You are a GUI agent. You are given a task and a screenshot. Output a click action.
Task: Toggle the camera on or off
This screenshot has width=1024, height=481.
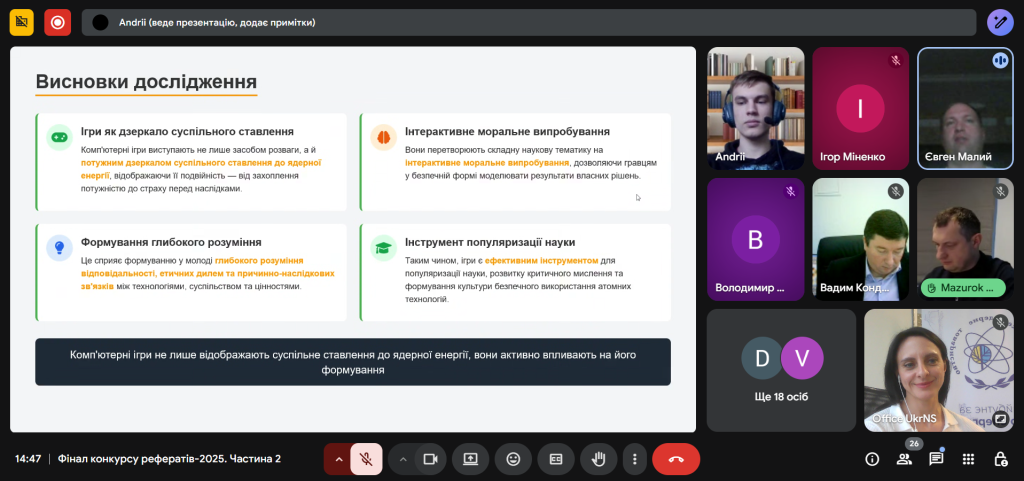431,459
